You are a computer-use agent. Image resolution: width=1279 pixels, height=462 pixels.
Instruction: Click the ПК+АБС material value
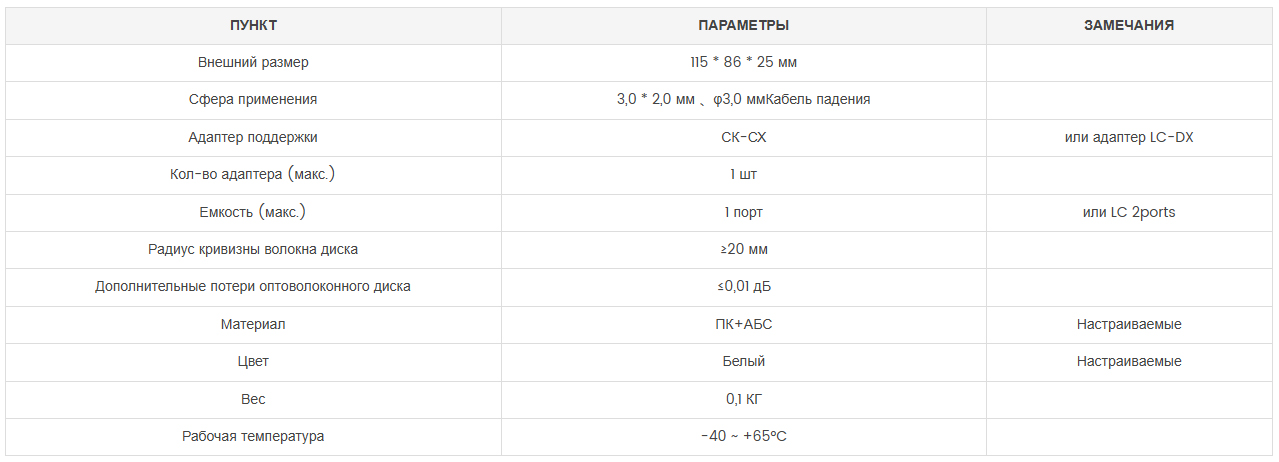pos(743,325)
